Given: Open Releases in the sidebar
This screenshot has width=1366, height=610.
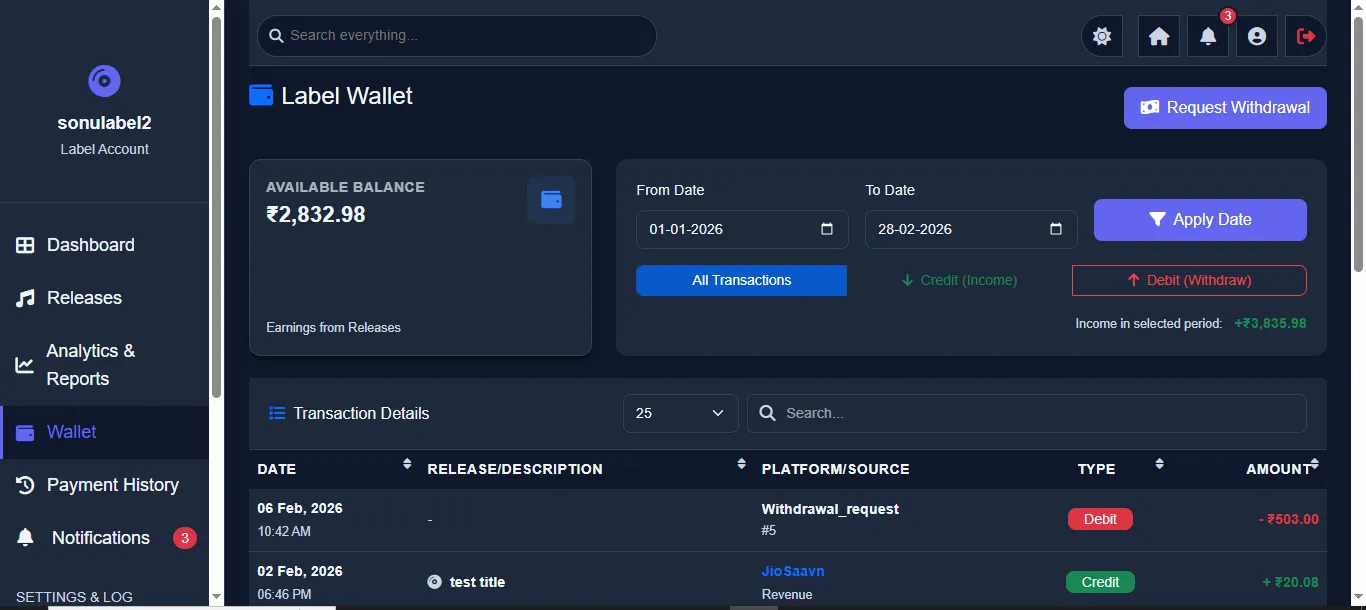Looking at the screenshot, I should 104,298.
